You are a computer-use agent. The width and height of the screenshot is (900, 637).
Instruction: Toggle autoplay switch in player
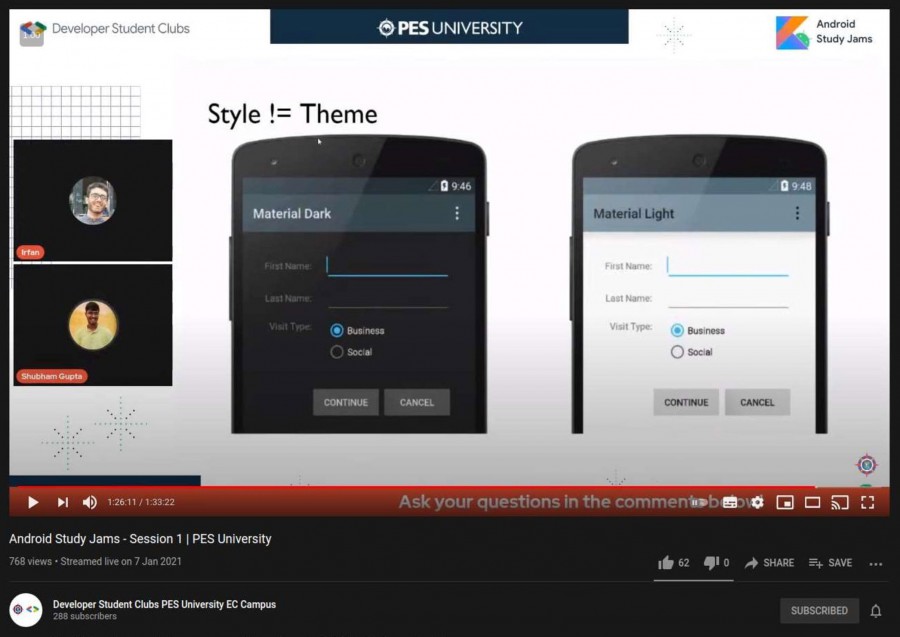pos(699,502)
